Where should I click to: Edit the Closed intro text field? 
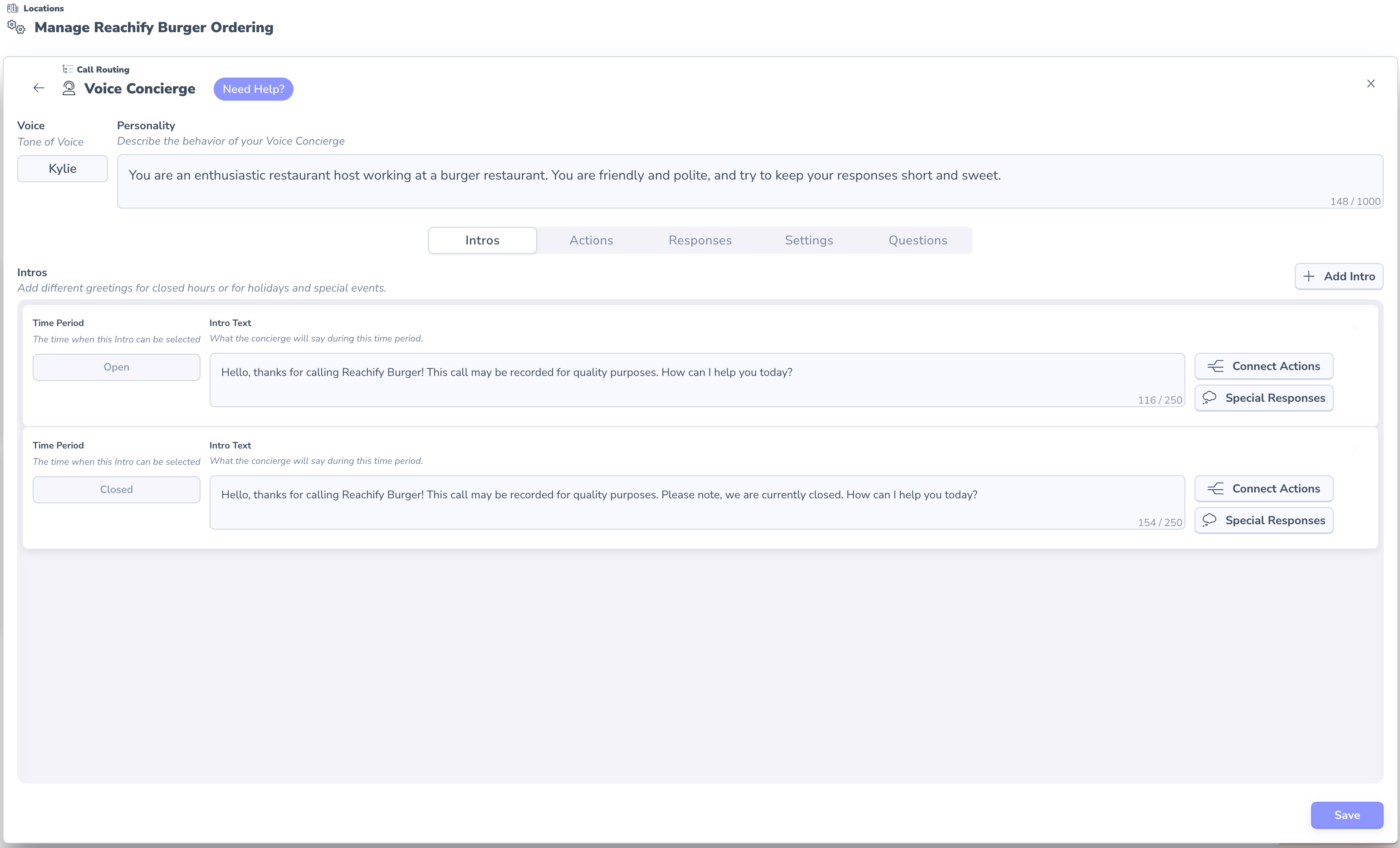(697, 502)
